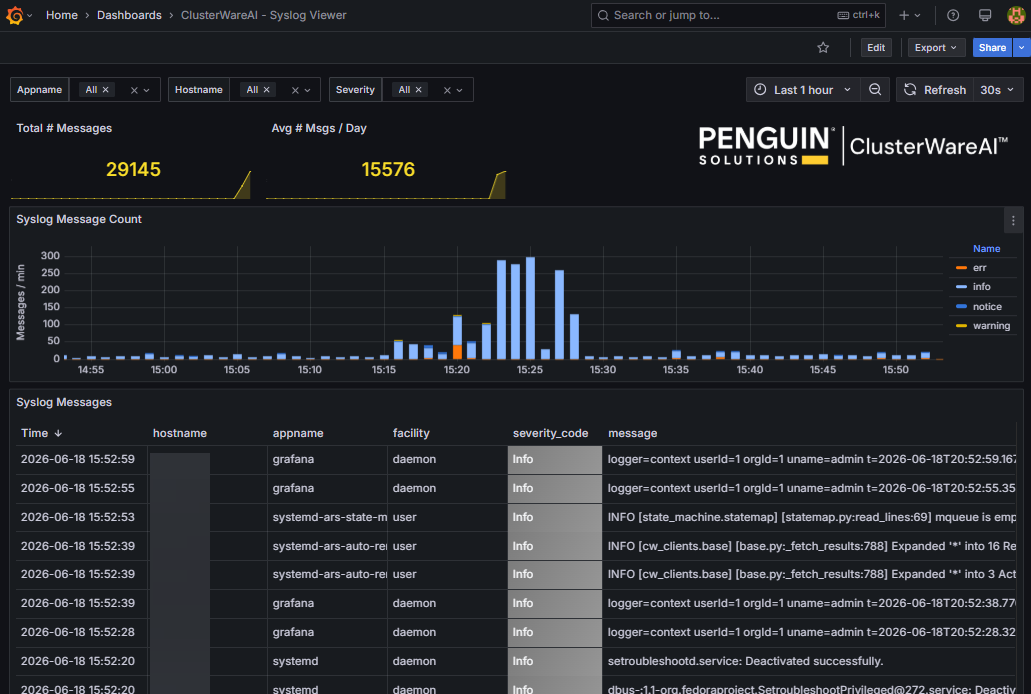
Task: Click the mqueue is empty message cell
Action: click(809, 517)
